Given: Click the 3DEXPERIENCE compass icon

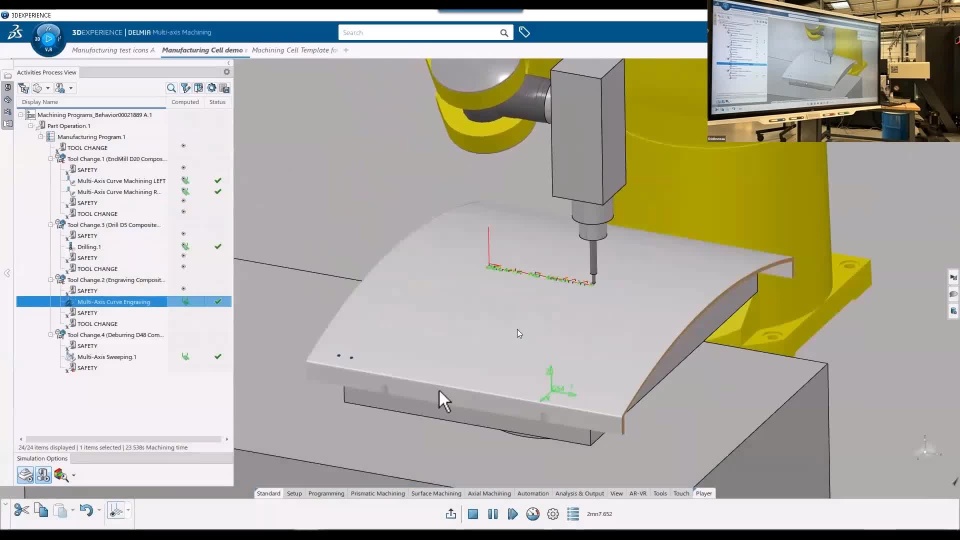Looking at the screenshot, I should [48, 39].
